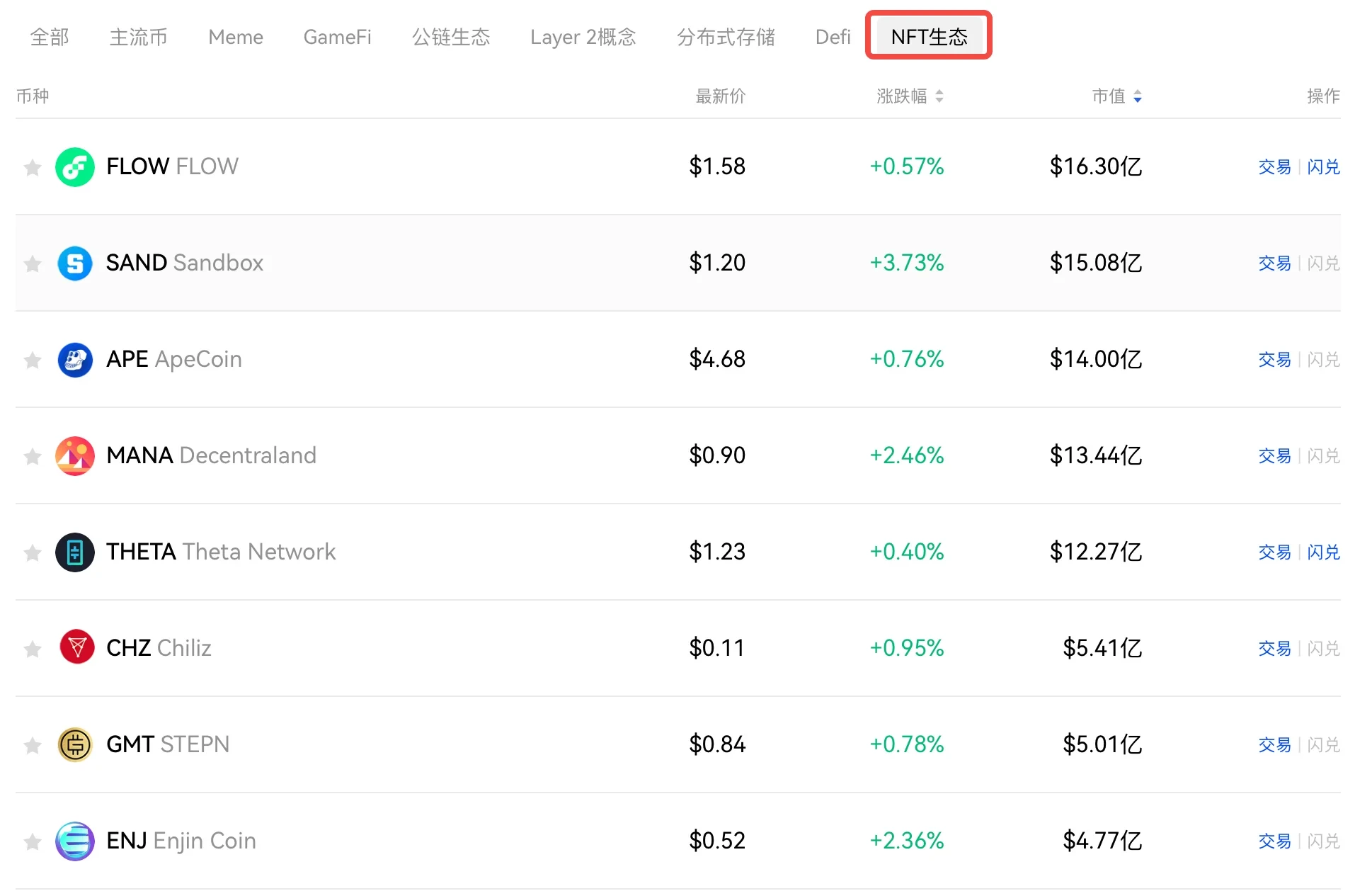
Task: Click the Chiliz CHZ logo icon
Action: (x=76, y=647)
